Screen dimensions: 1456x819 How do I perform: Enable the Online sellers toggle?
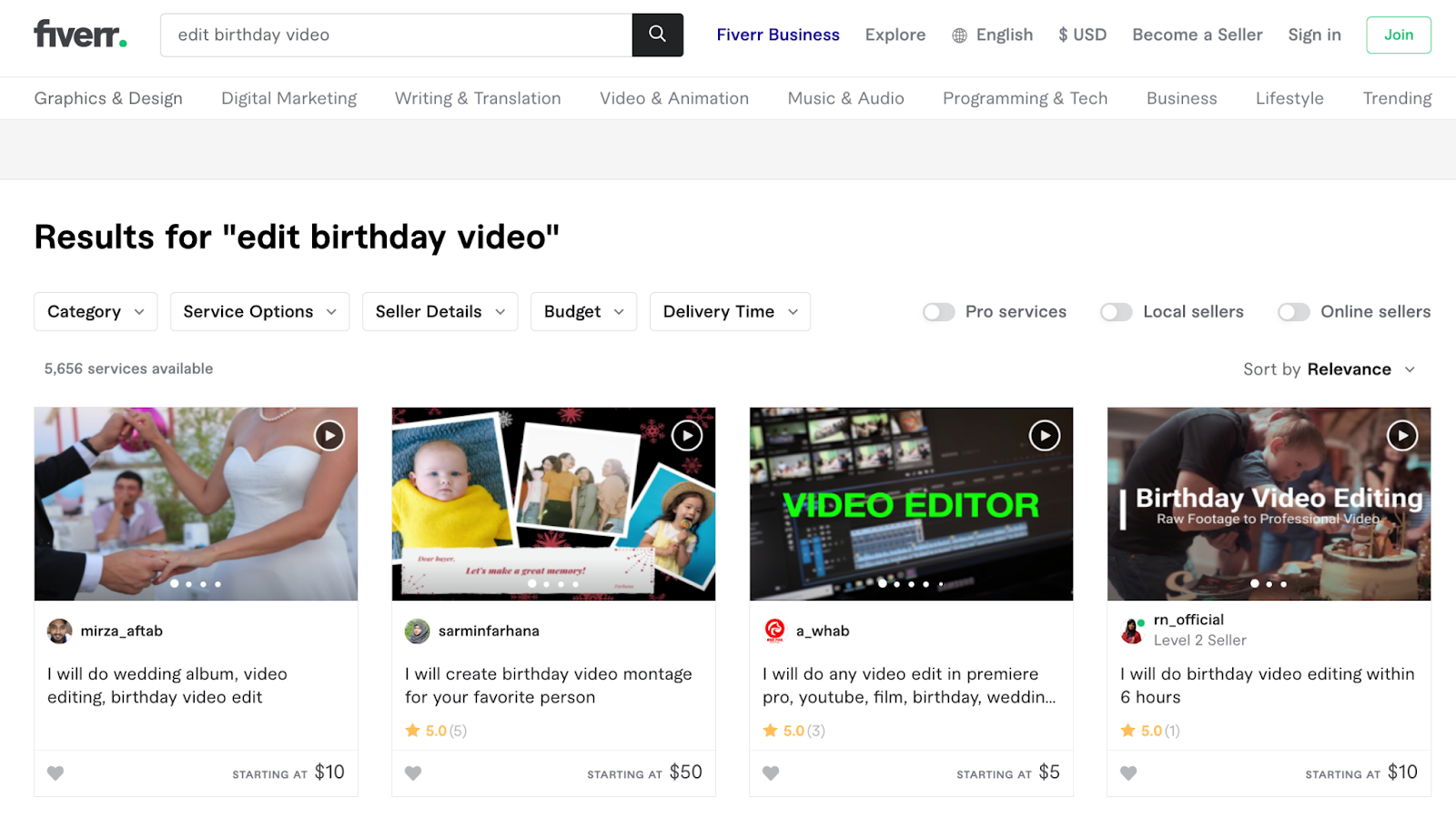click(x=1294, y=312)
